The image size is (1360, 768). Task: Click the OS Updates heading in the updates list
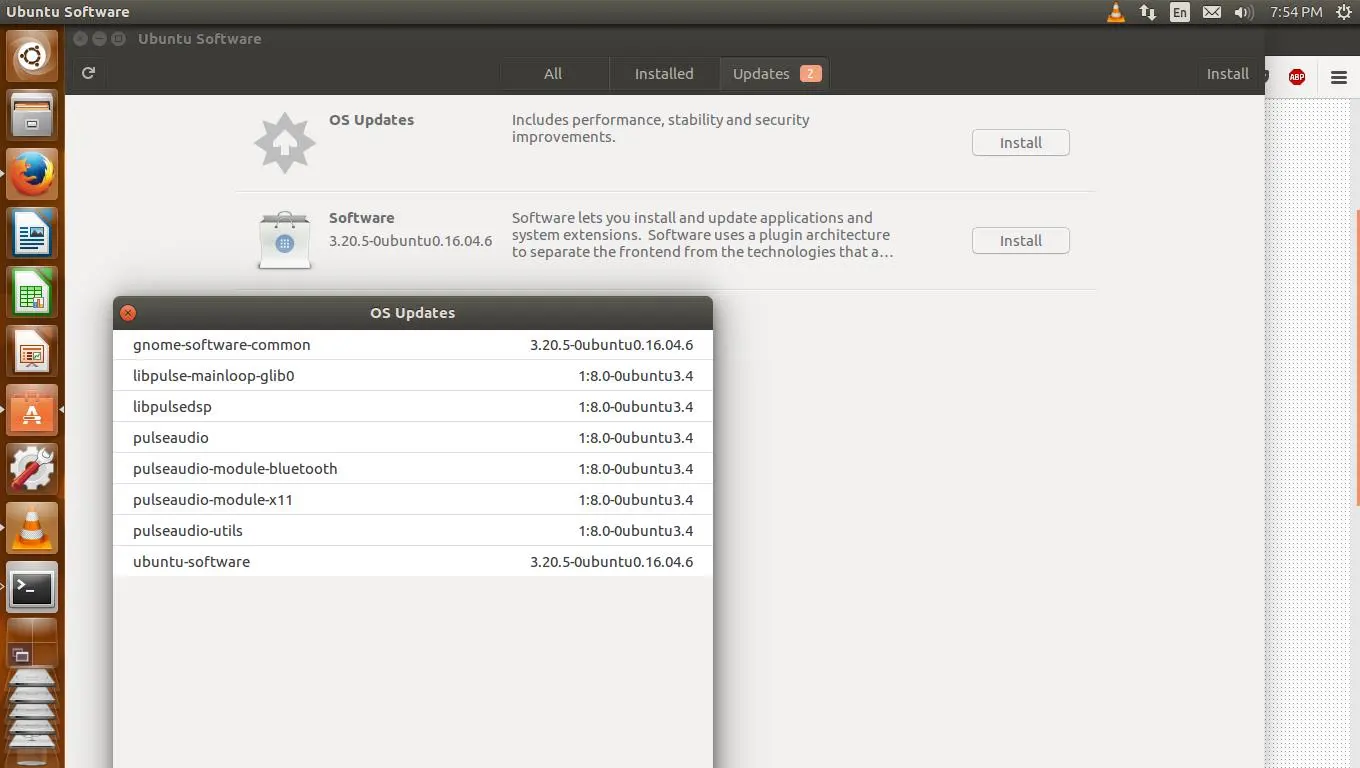[371, 120]
